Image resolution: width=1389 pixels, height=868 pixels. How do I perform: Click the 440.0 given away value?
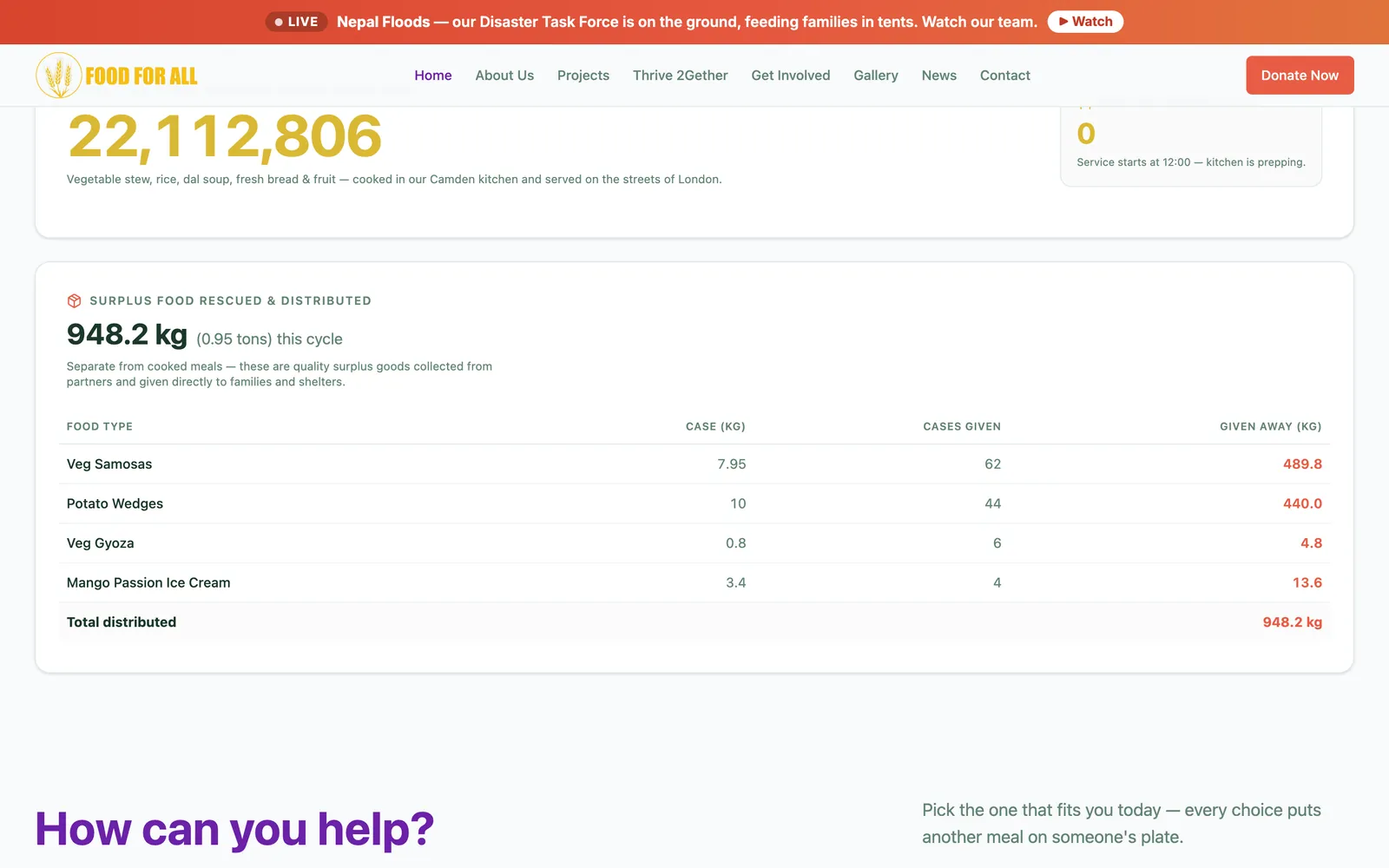tap(1302, 503)
